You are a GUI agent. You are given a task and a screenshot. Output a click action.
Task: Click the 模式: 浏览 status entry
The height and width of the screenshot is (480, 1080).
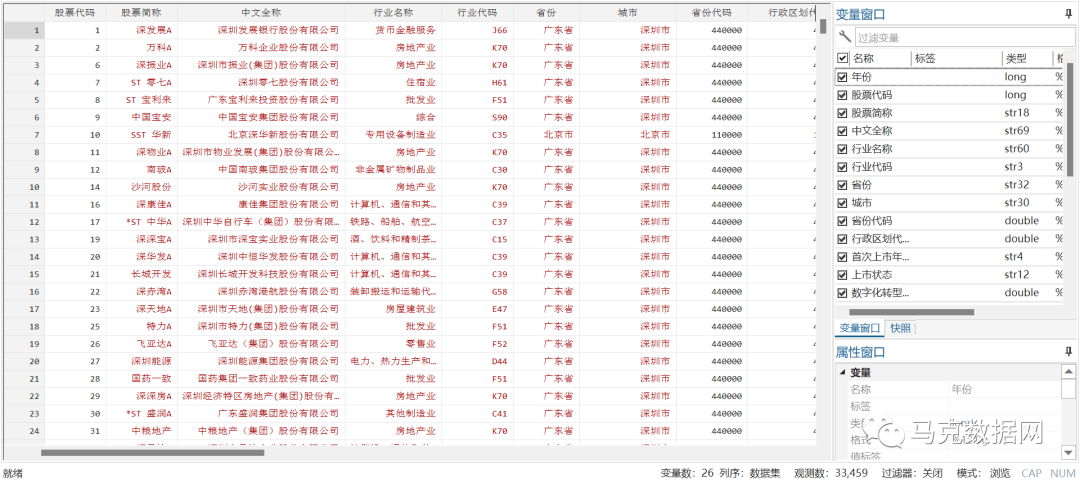click(x=983, y=473)
